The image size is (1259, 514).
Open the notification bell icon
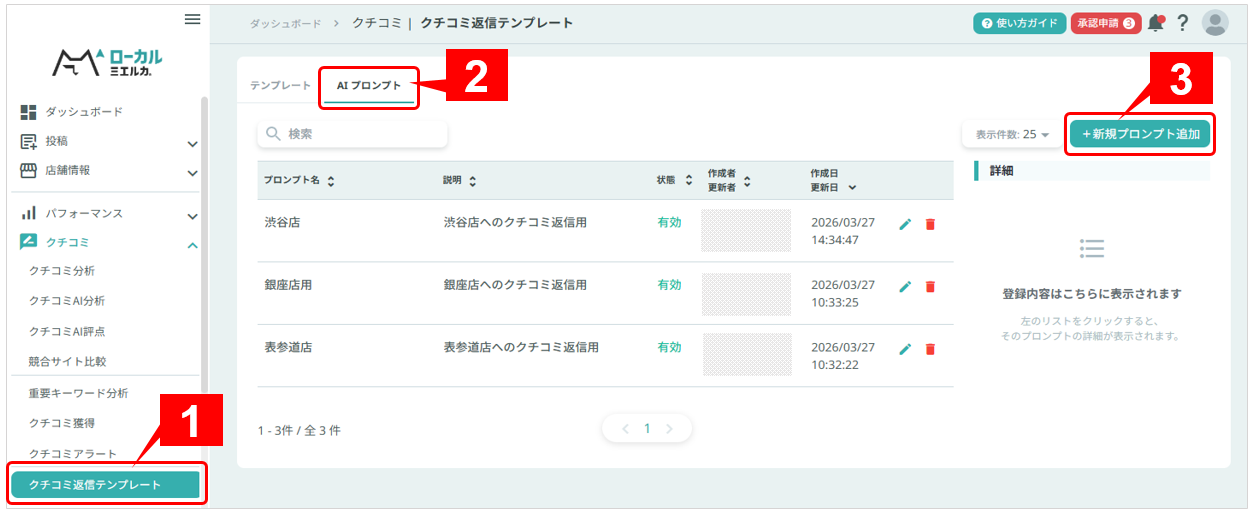(x=1156, y=23)
